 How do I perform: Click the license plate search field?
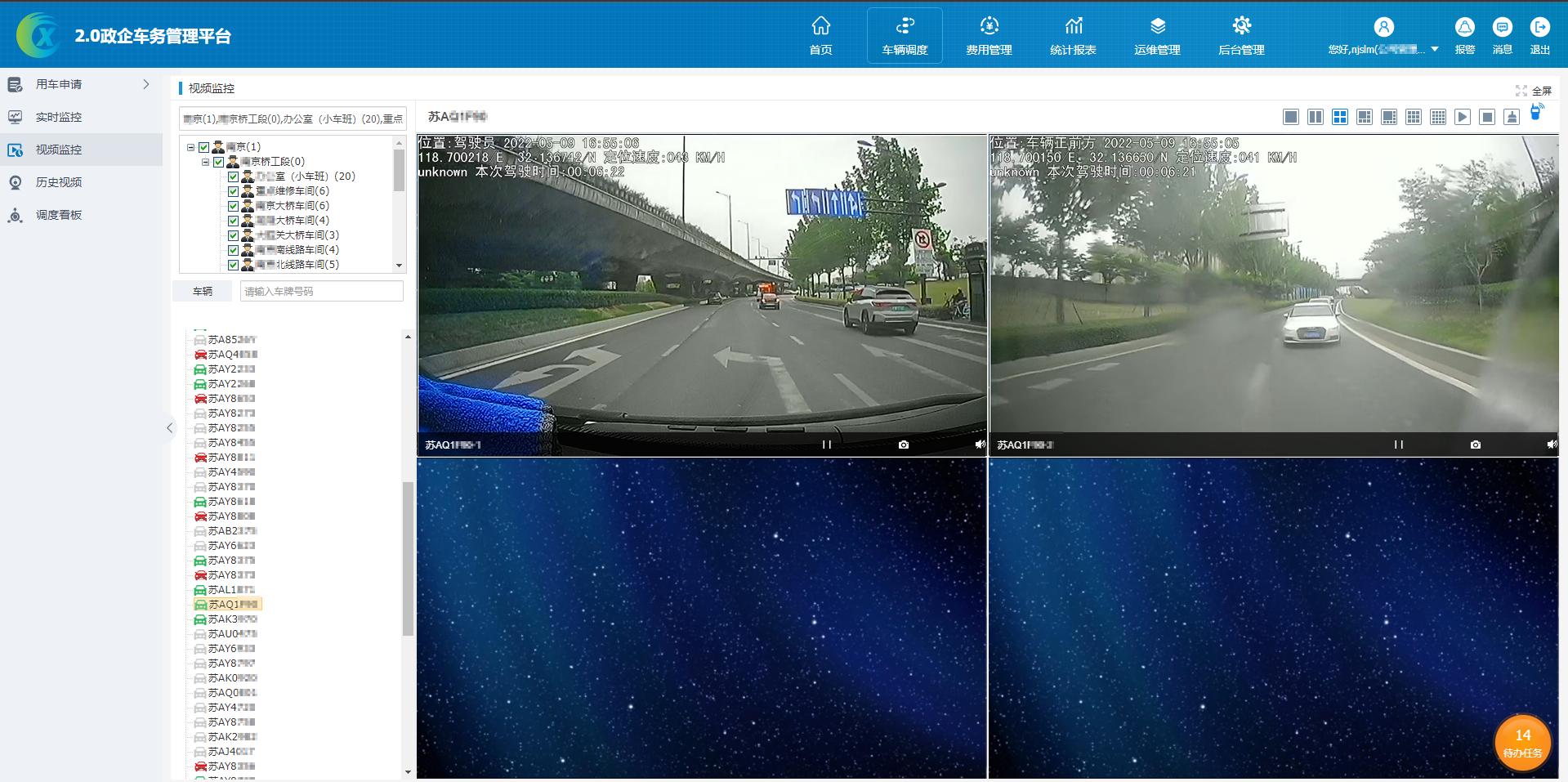click(321, 291)
